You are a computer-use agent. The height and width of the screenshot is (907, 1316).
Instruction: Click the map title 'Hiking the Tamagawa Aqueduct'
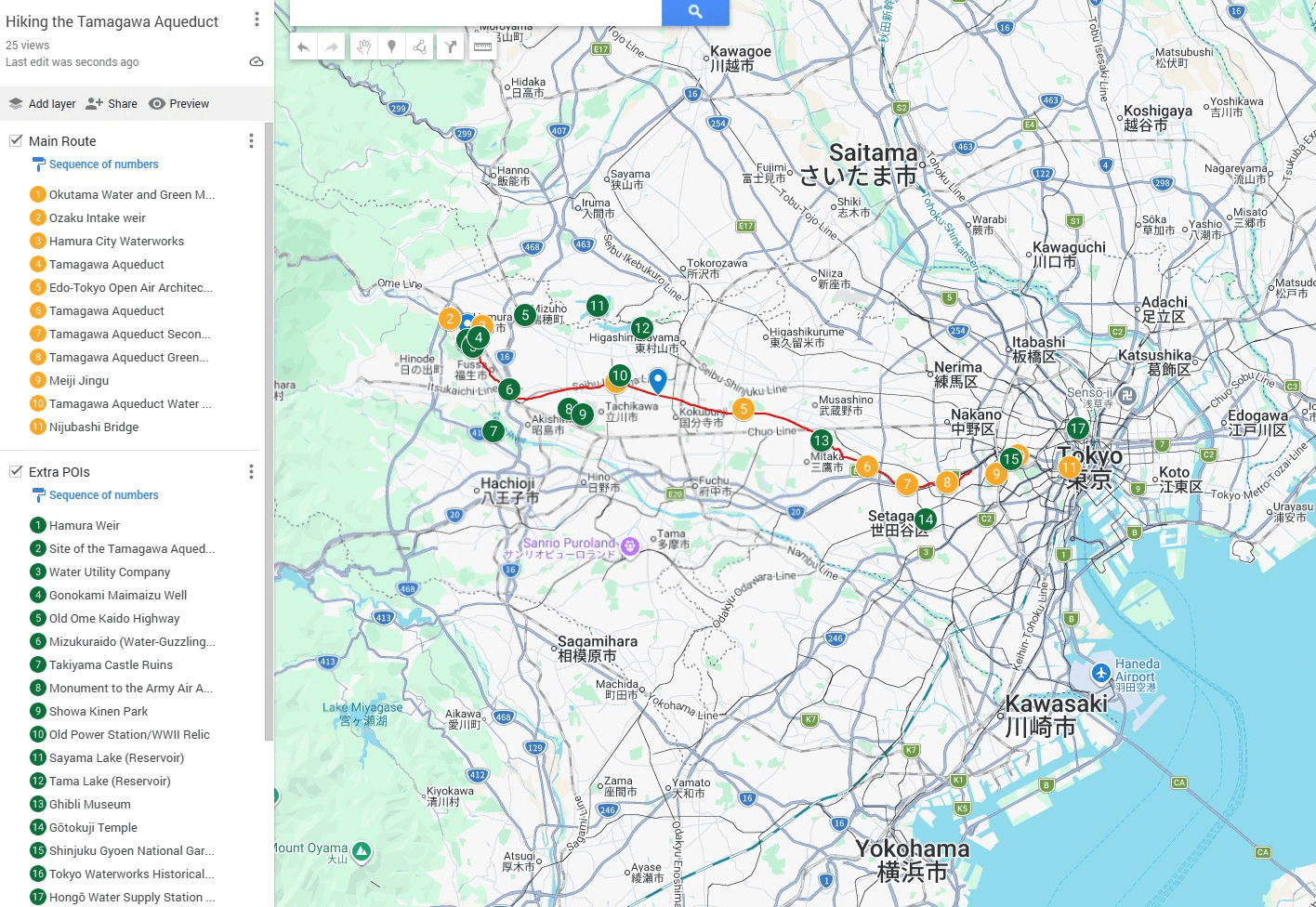pyautogui.click(x=112, y=21)
